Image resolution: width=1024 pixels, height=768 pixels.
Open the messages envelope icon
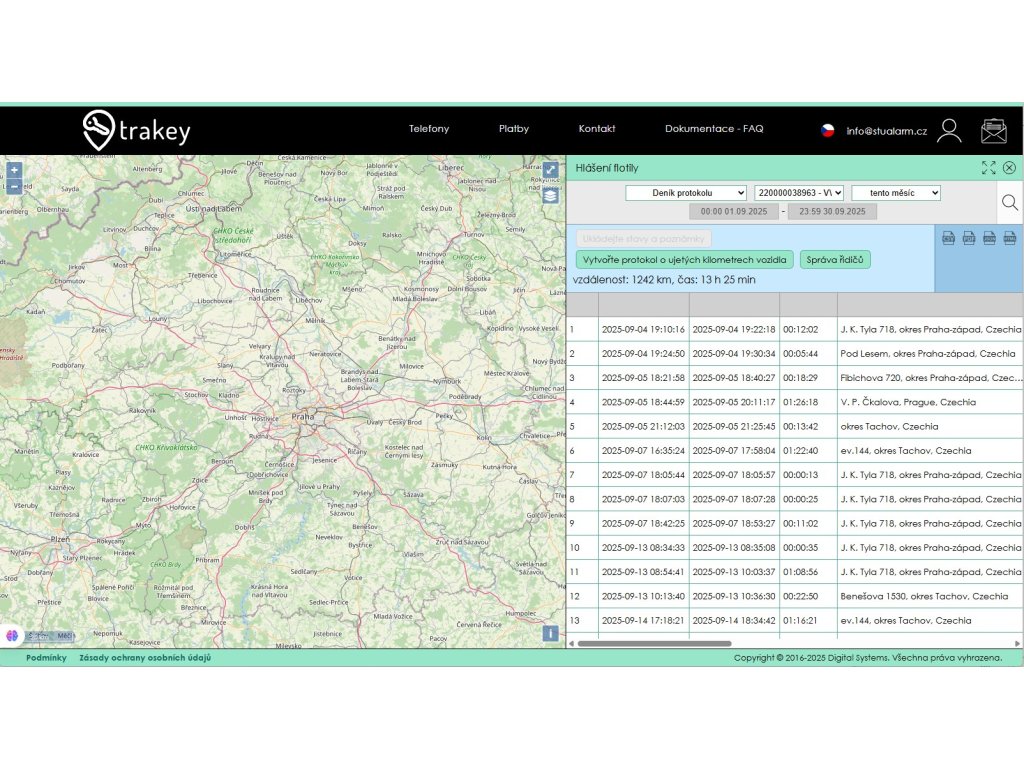click(993, 130)
